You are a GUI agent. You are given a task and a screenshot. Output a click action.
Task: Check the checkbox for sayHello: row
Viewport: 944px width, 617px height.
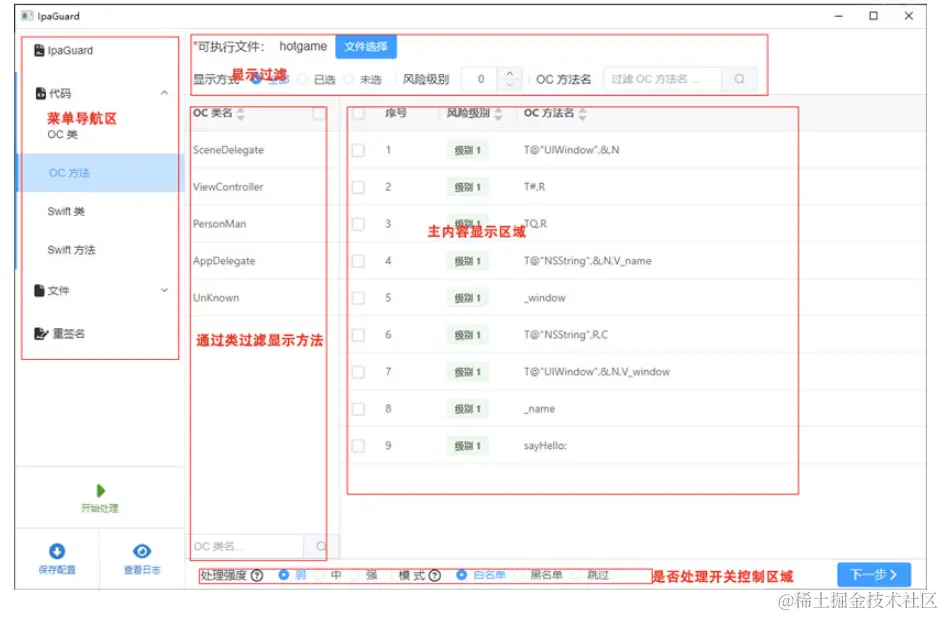(x=358, y=445)
